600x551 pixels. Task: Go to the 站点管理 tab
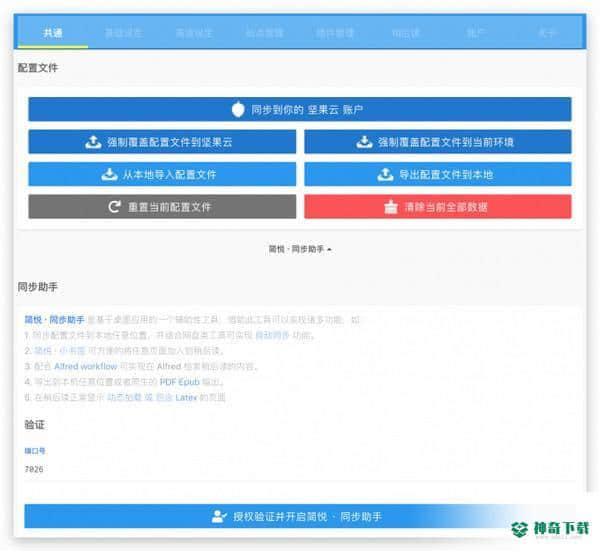(x=264, y=33)
